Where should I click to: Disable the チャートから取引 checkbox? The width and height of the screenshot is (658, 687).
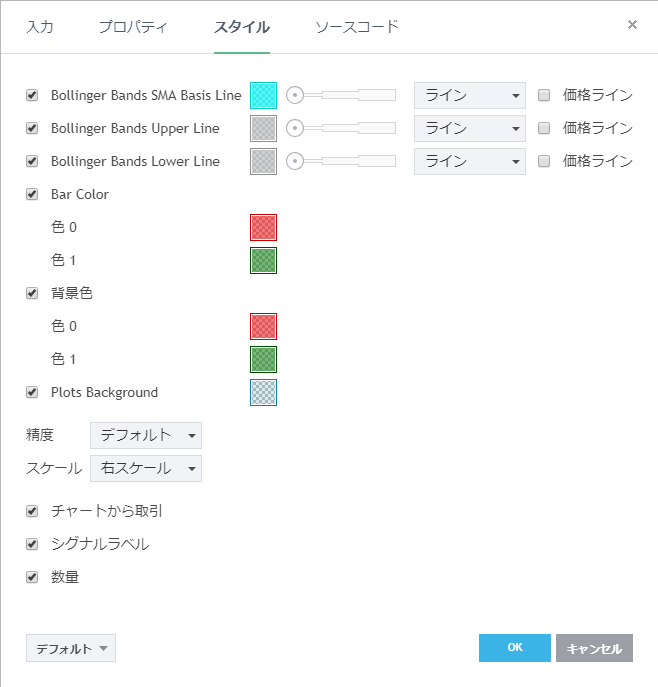tap(32, 511)
